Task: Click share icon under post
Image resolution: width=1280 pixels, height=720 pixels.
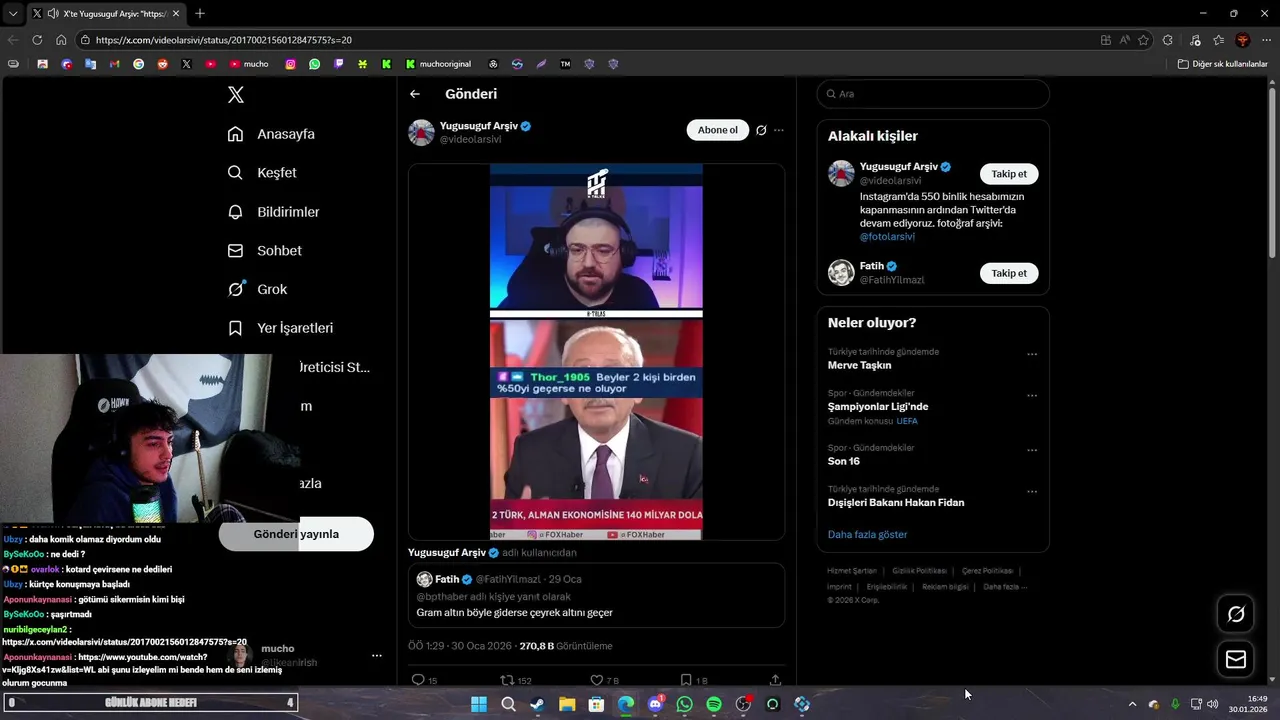Action: (x=775, y=680)
